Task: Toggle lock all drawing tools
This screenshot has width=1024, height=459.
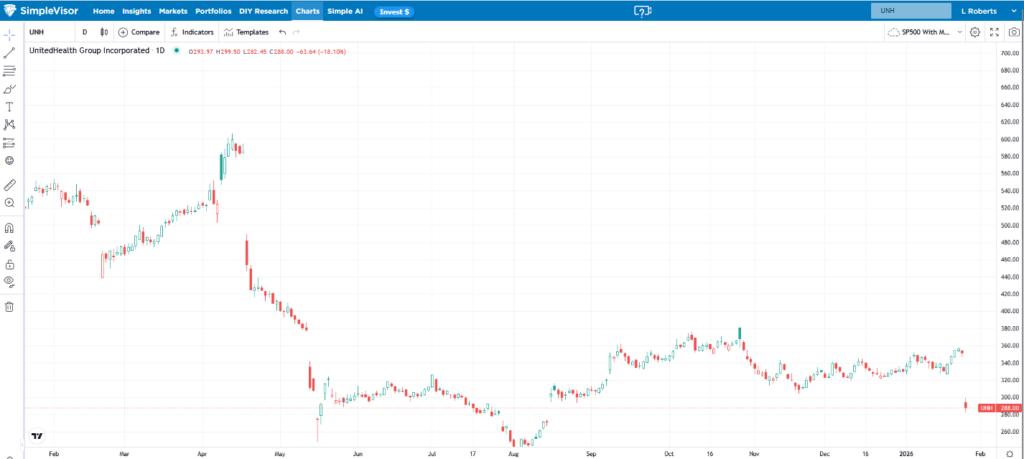Action: coord(10,264)
